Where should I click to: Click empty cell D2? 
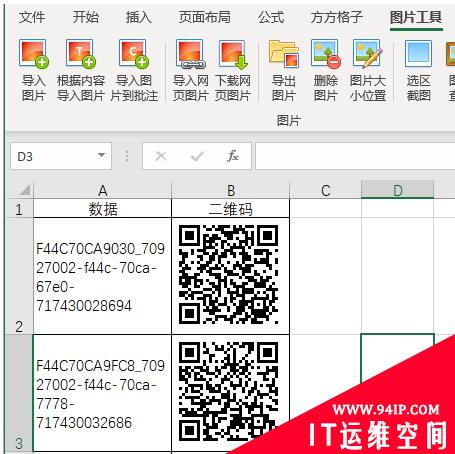[x=398, y=276]
